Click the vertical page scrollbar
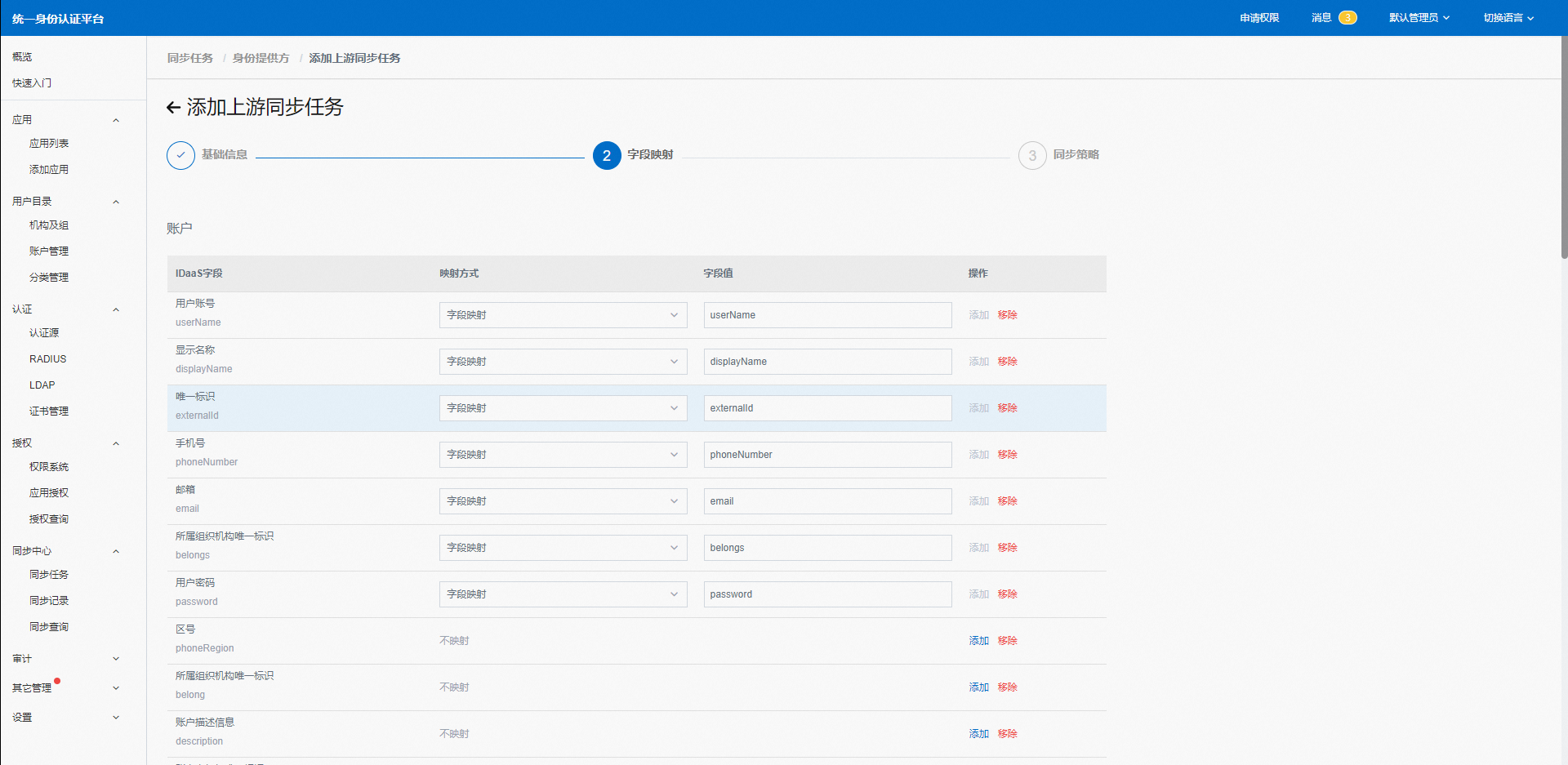 [x=1563, y=147]
